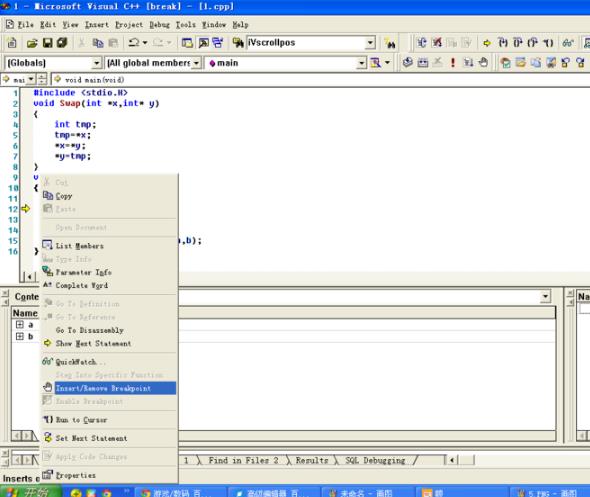This screenshot has width=590, height=497.
Task: Click the red exclamation Execute Program icon
Action: 453,62
